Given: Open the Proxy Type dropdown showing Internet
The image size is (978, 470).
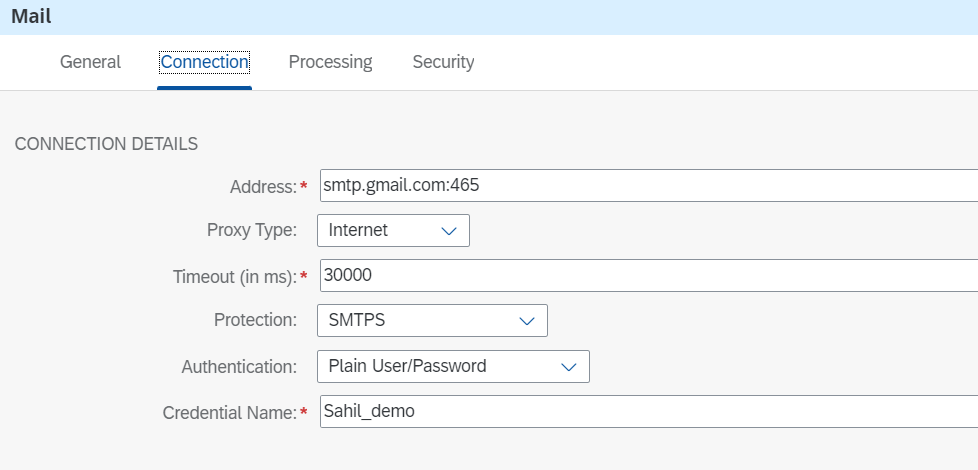Looking at the screenshot, I should click(x=394, y=231).
